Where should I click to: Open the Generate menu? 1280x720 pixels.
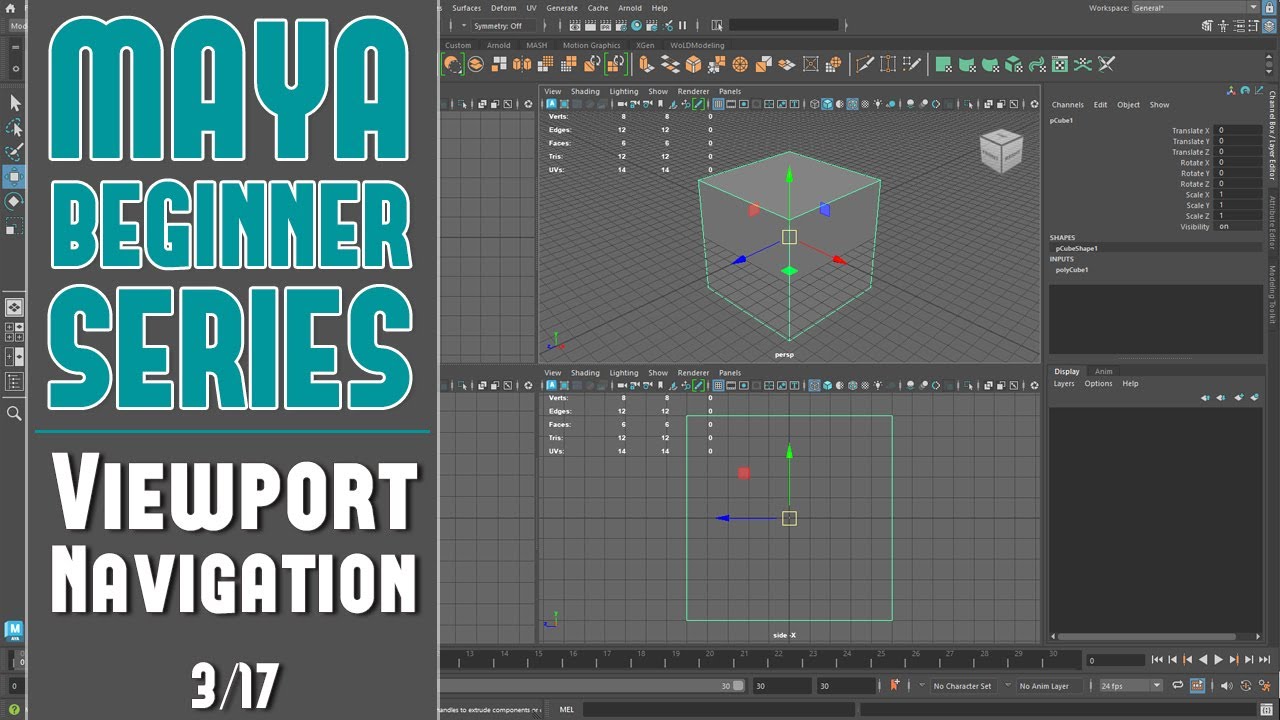tap(561, 8)
